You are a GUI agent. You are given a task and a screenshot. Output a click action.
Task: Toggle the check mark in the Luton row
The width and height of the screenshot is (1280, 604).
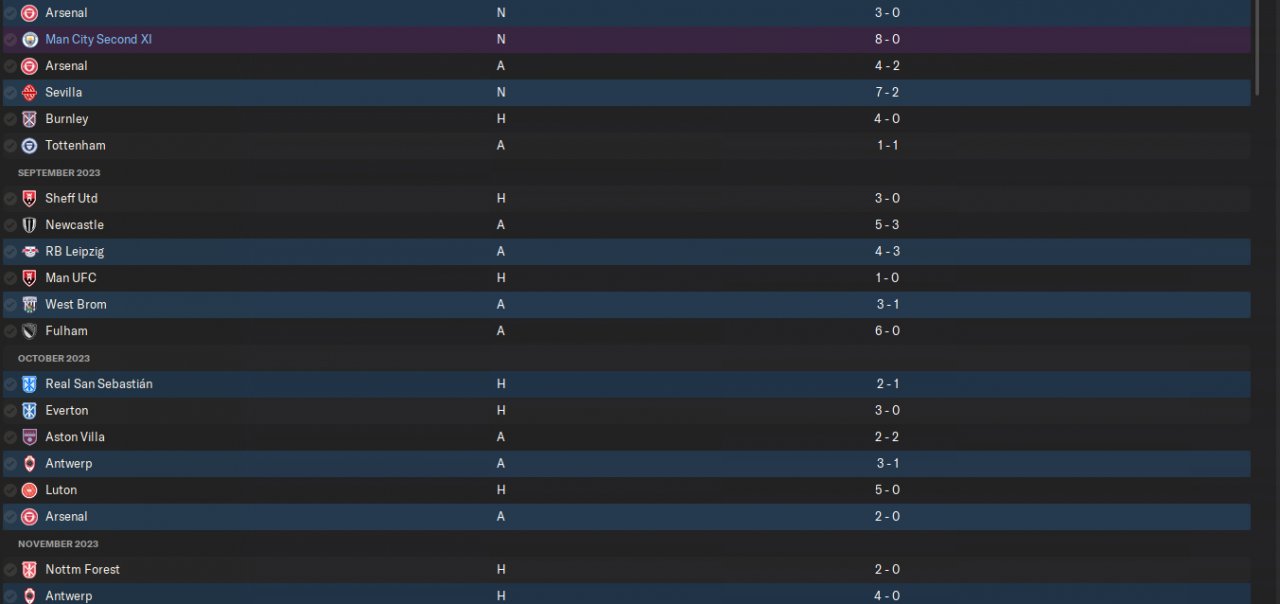(10, 490)
